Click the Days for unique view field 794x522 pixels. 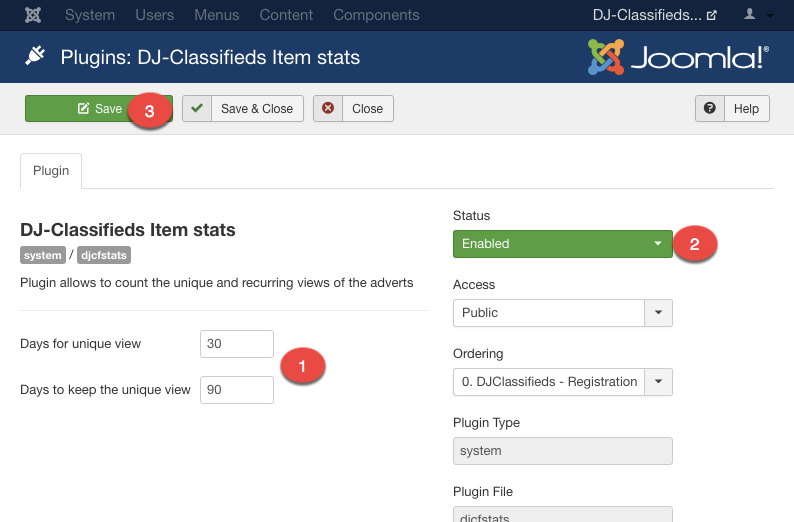click(x=237, y=344)
